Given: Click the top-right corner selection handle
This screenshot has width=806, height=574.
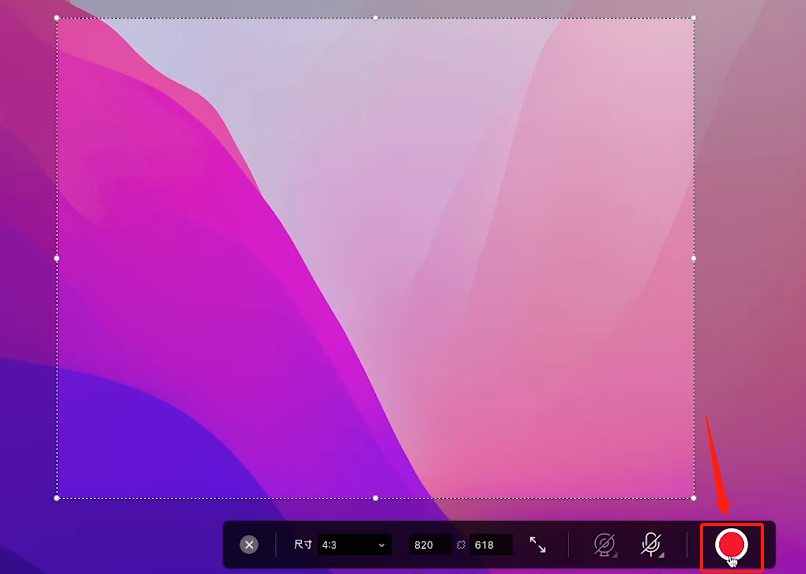Looking at the screenshot, I should click(693, 18).
